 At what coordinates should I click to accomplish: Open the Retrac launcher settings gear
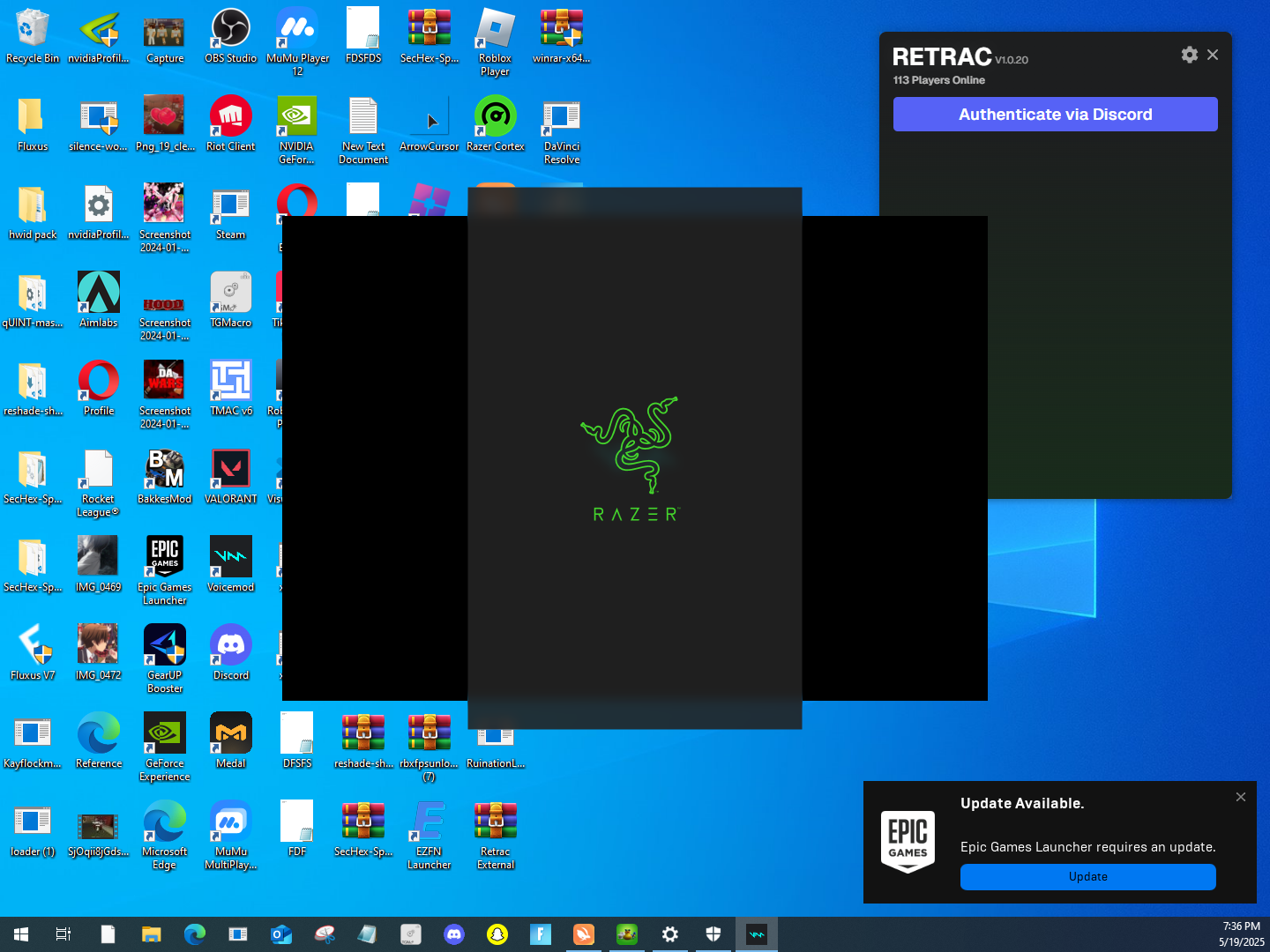click(1189, 55)
